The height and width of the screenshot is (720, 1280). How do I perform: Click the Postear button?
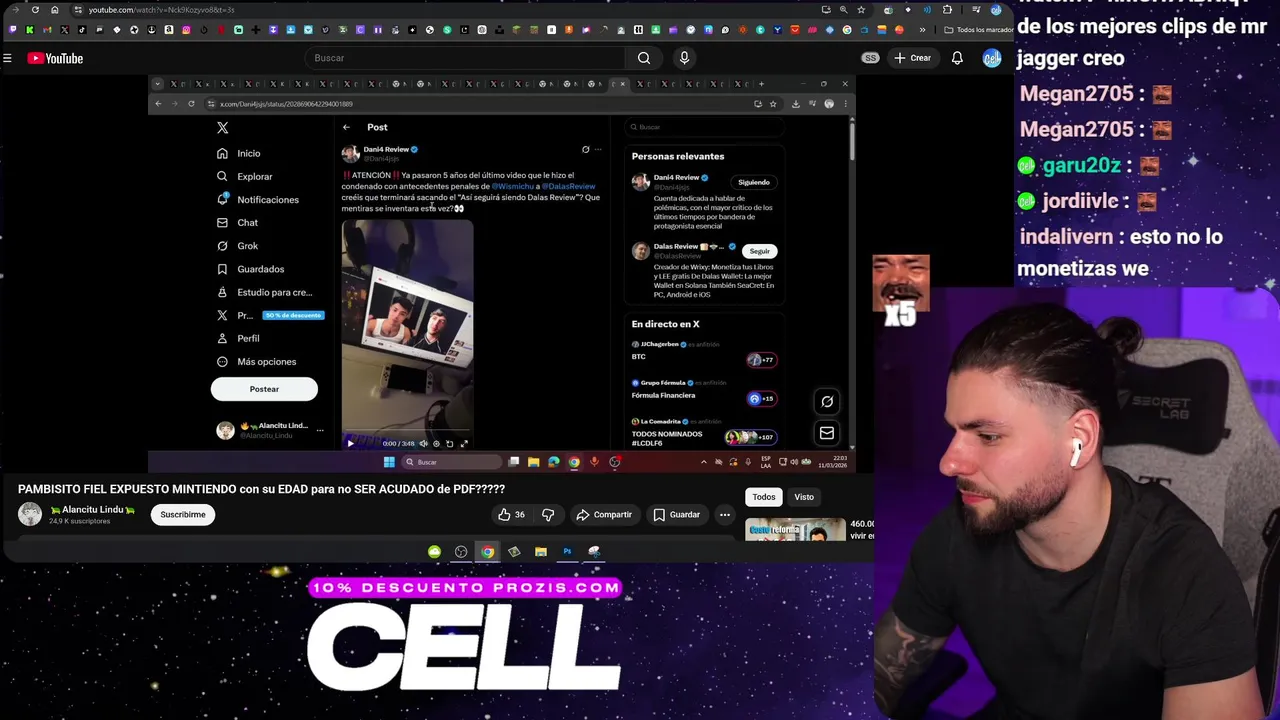coord(264,389)
